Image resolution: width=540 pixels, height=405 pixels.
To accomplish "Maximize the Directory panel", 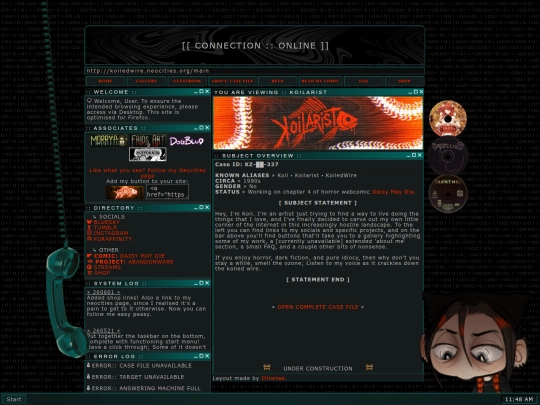I will click(x=201, y=207).
